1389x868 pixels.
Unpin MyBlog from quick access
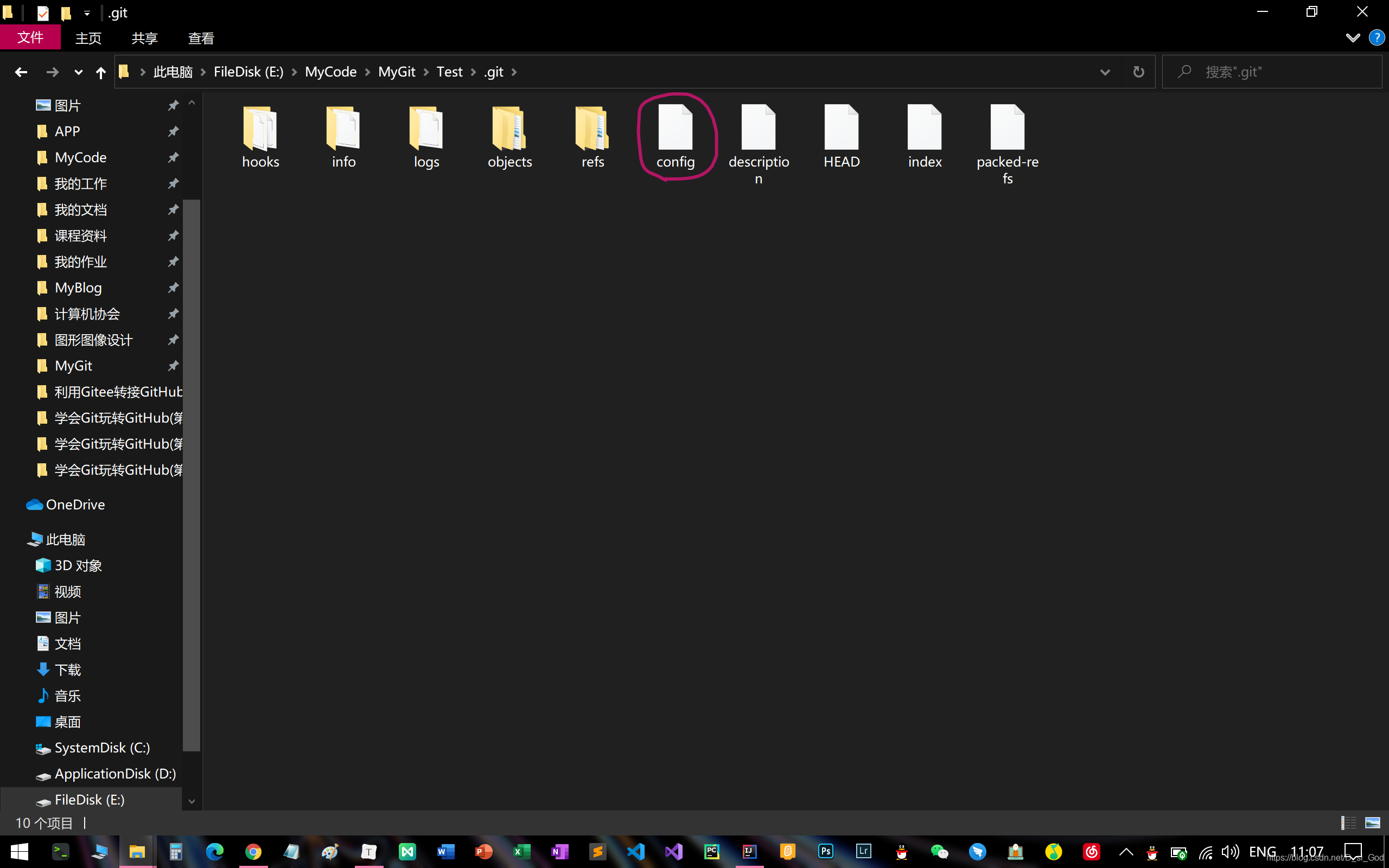pyautogui.click(x=173, y=288)
